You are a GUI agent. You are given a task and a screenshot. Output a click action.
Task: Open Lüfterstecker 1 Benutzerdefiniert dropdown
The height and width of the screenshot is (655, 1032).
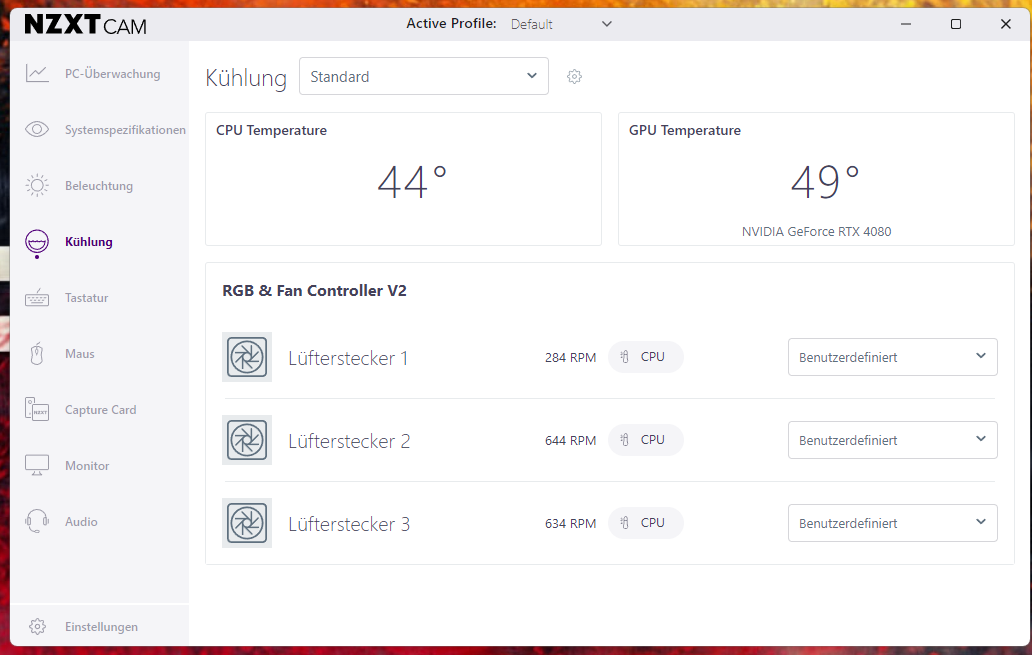(x=892, y=357)
